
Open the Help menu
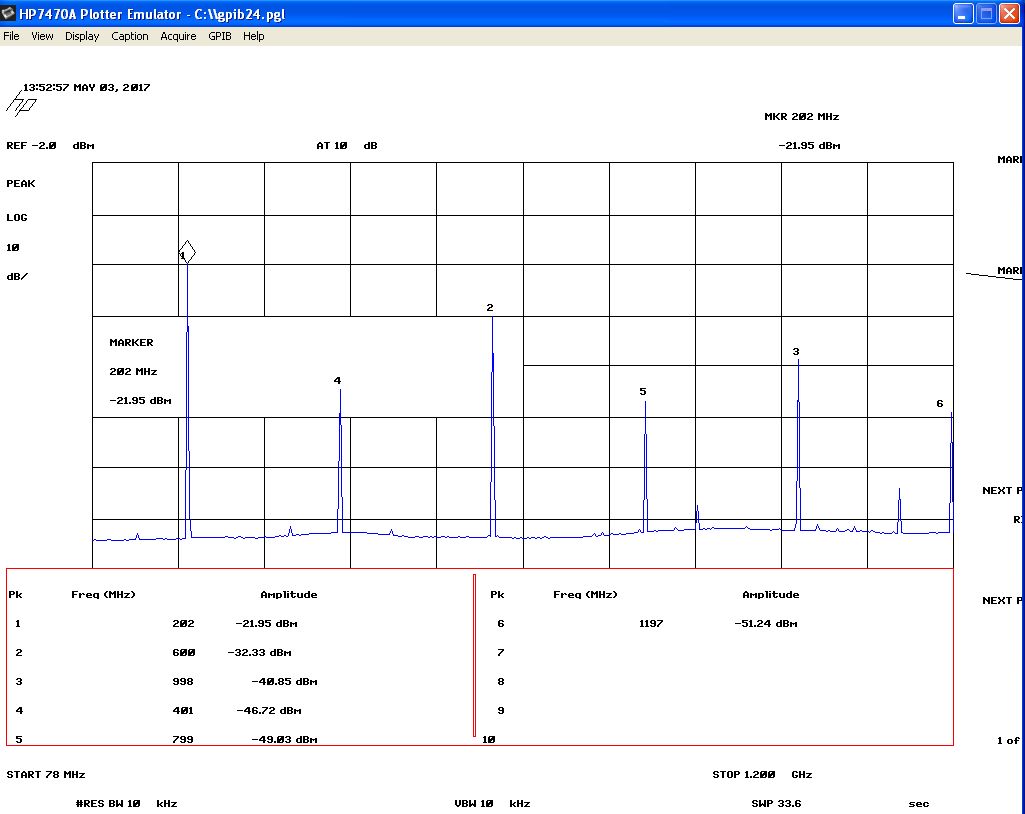(254, 36)
